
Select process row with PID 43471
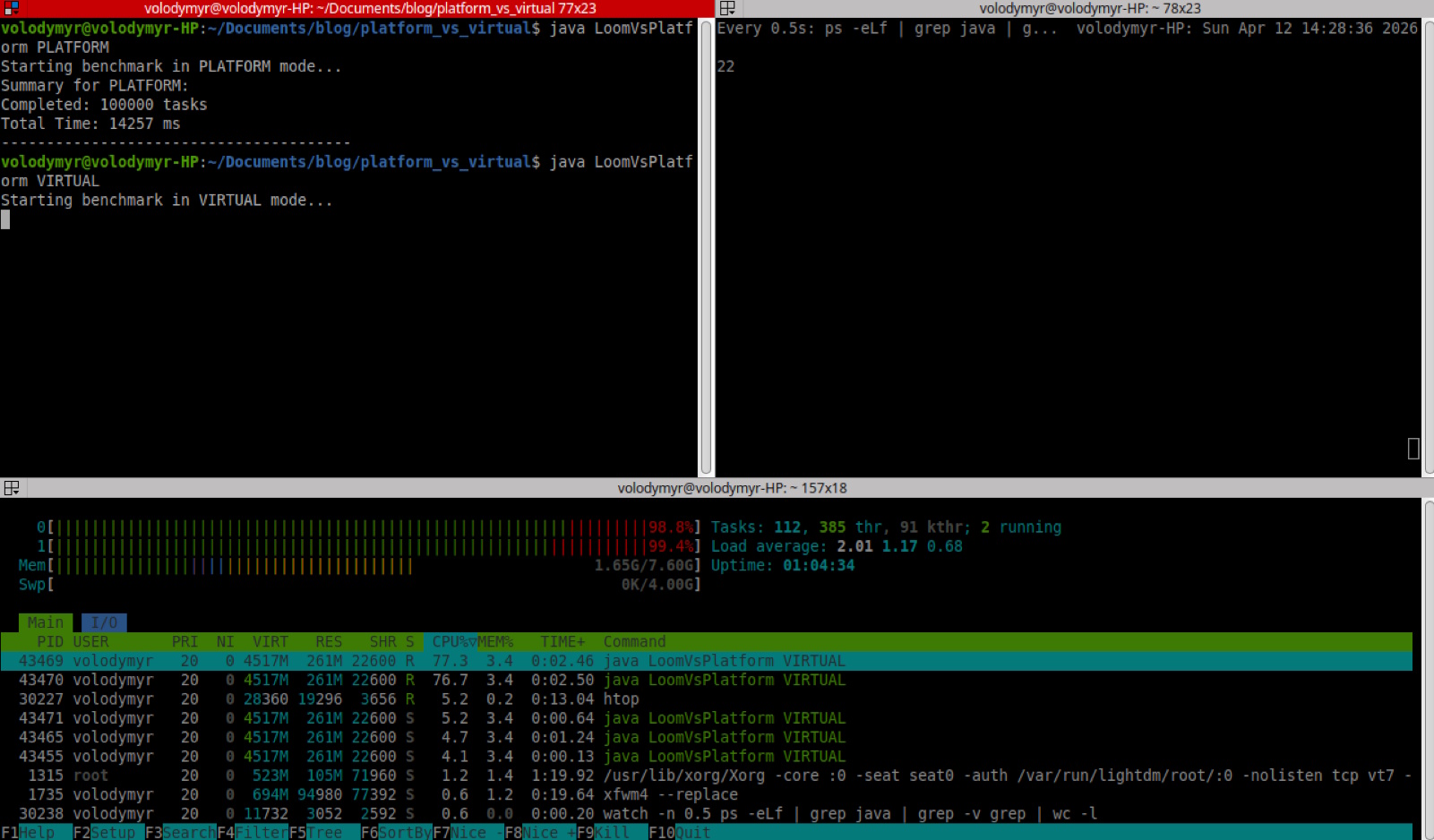[x=706, y=718]
